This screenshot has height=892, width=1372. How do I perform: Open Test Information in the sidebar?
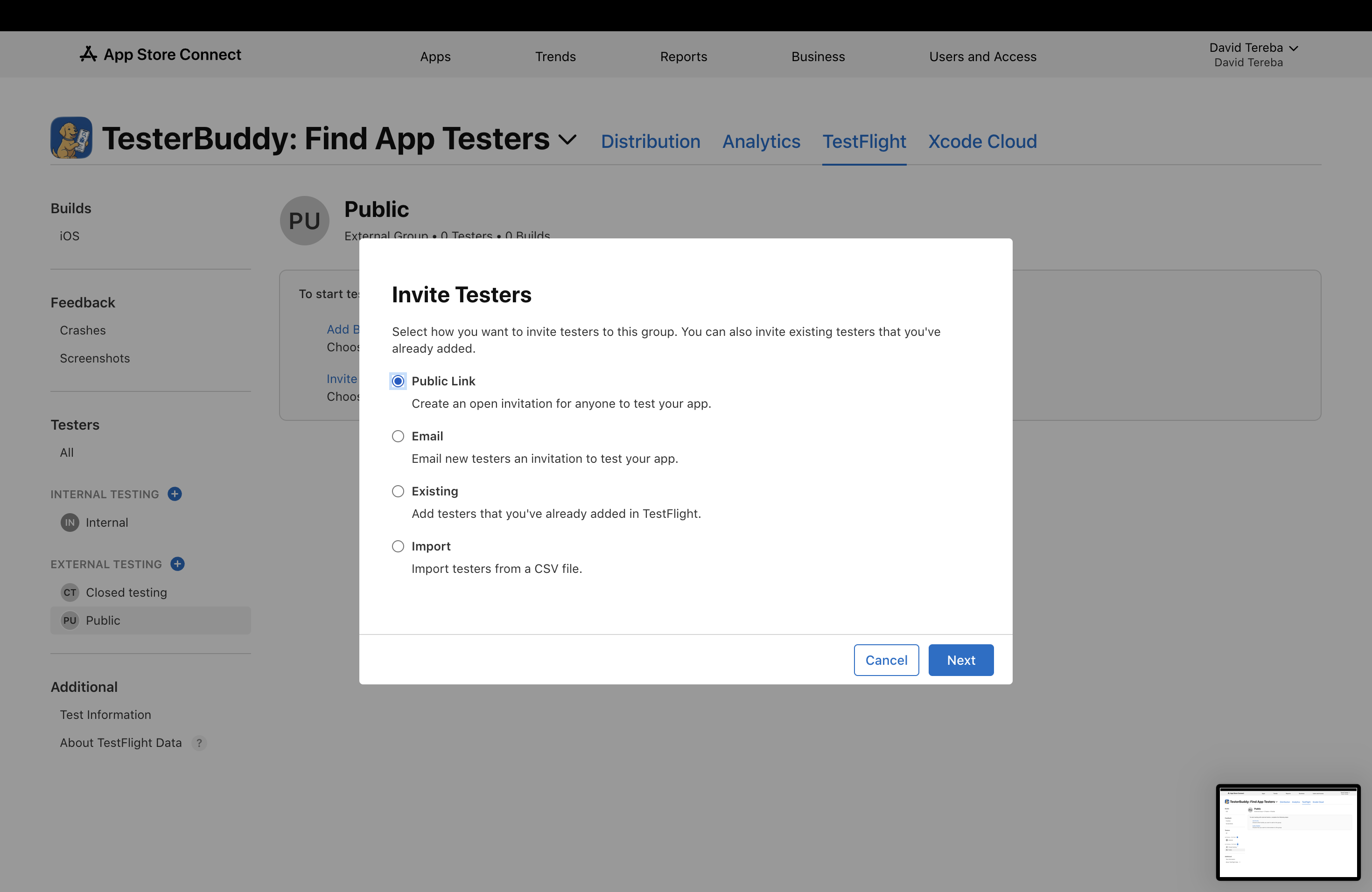click(105, 715)
